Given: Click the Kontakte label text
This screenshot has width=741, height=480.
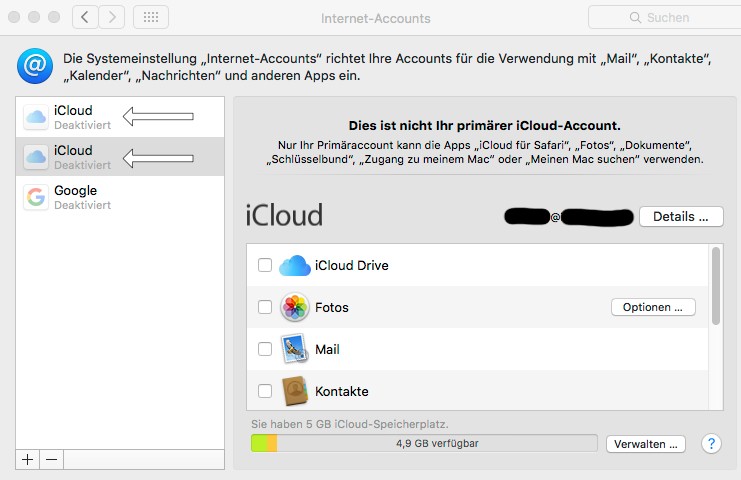Looking at the screenshot, I should 342,391.
